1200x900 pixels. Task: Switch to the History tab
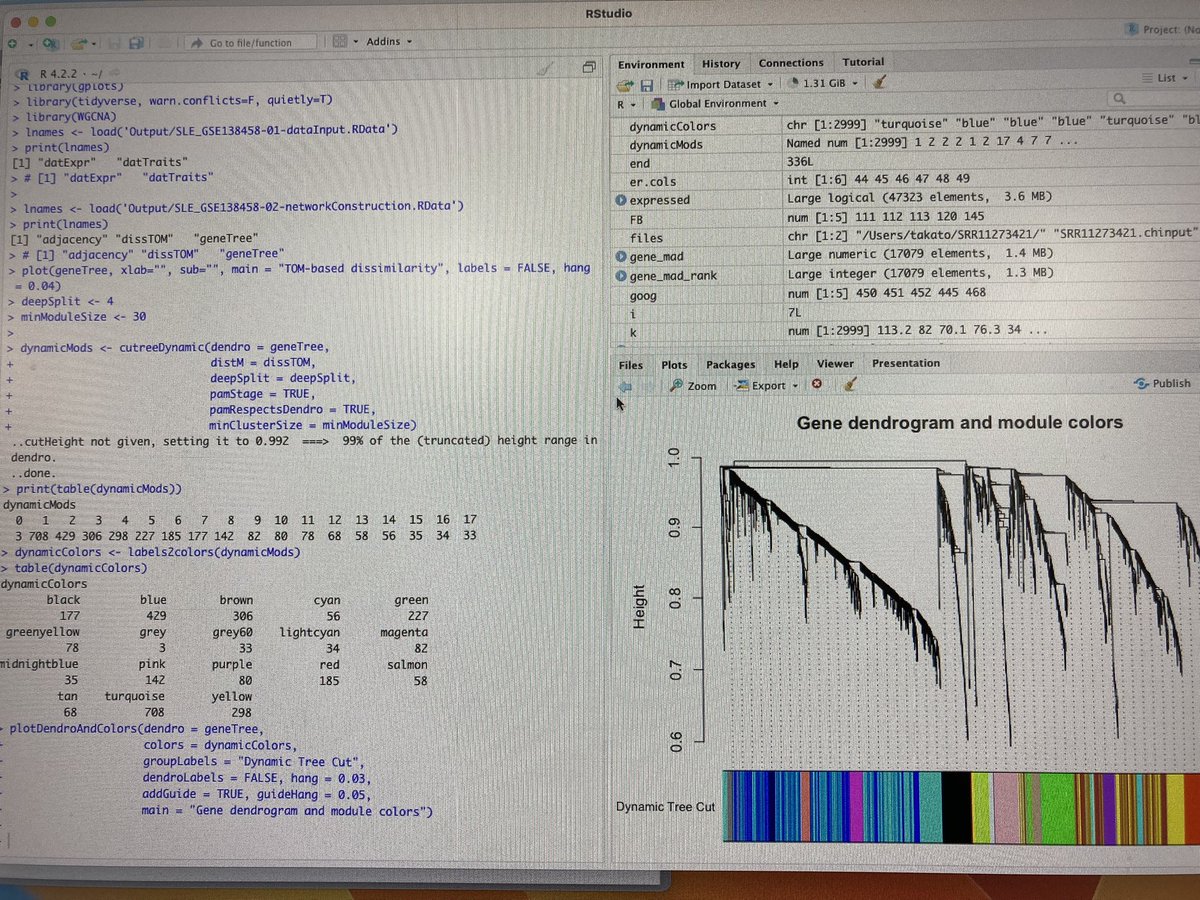point(721,63)
